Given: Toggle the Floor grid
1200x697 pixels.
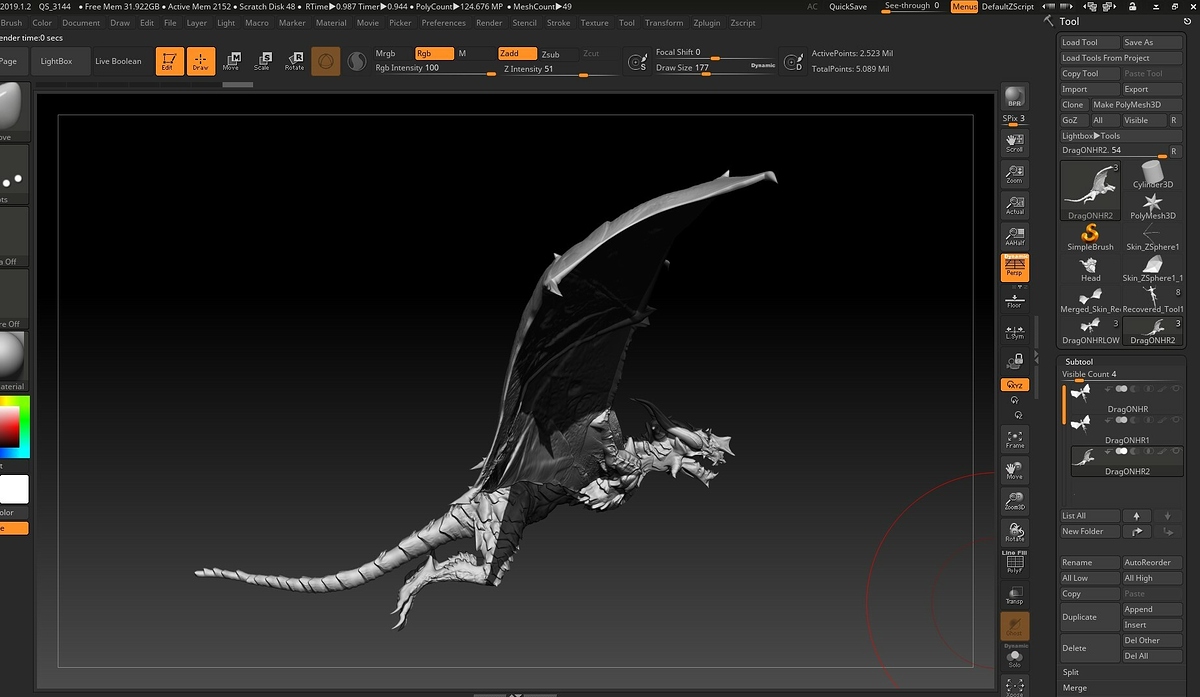Looking at the screenshot, I should click(x=1015, y=299).
